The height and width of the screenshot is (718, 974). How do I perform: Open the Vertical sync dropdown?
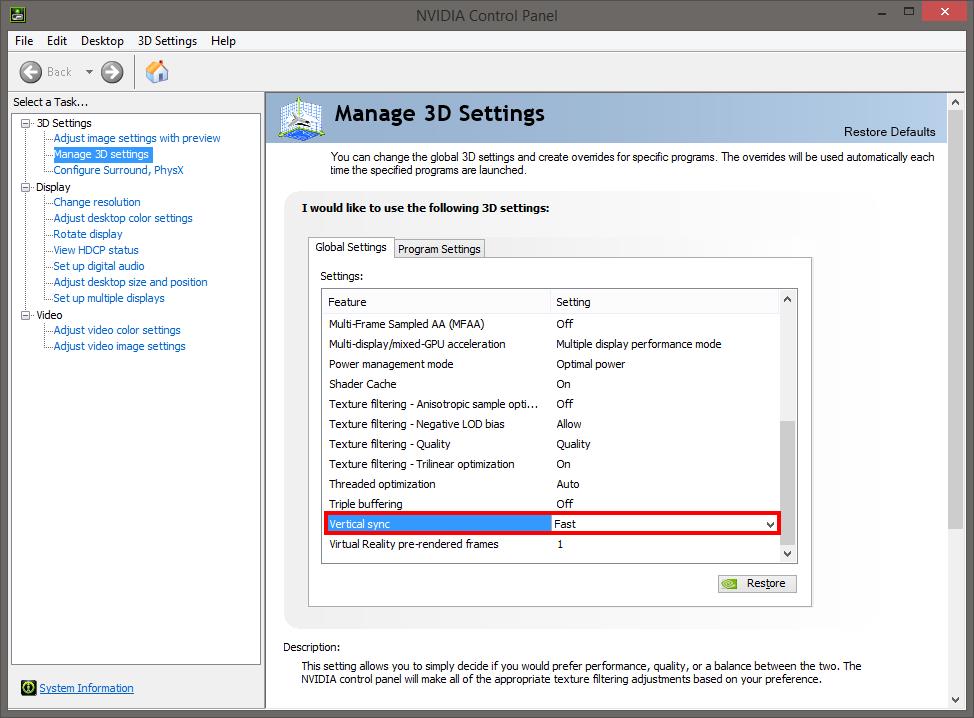click(x=770, y=524)
